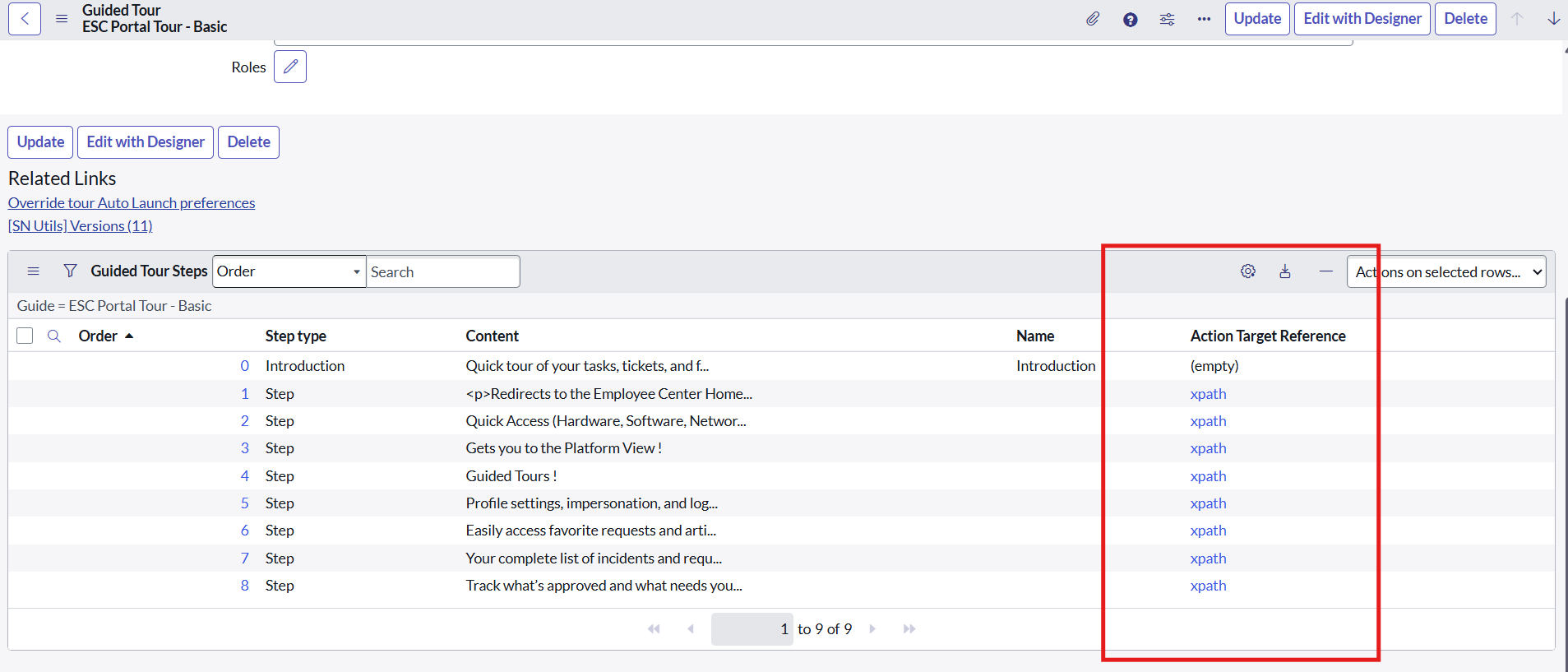1568x672 pixels.
Task: Click the help question mark icon
Action: tap(1131, 19)
